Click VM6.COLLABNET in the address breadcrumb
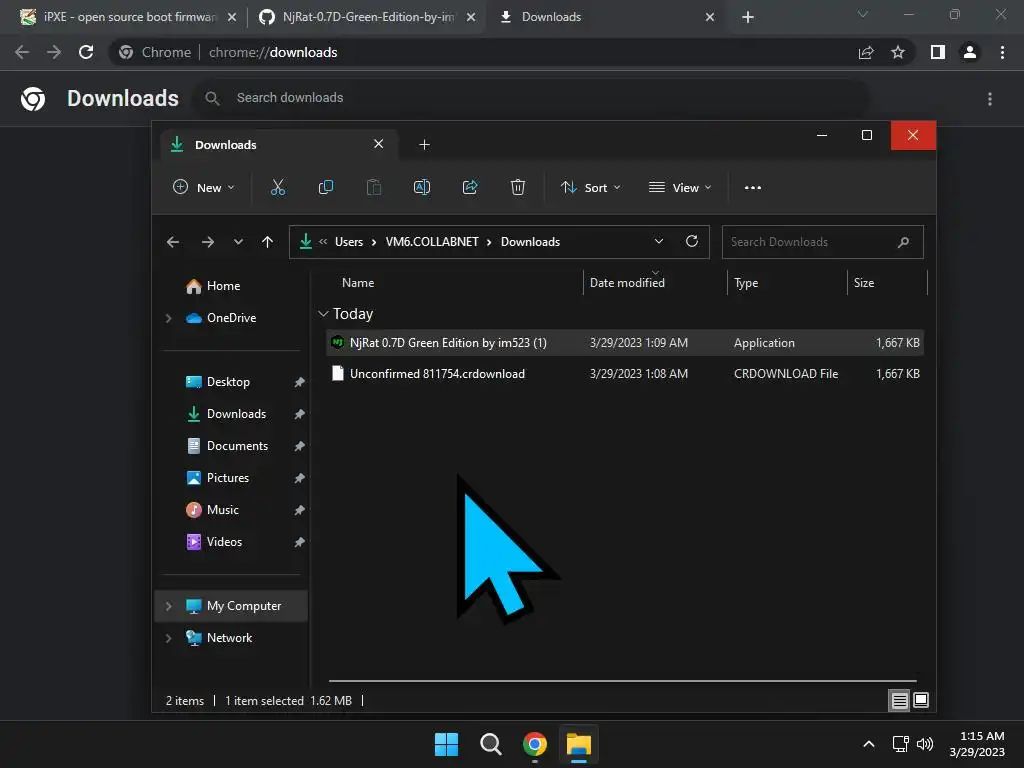The width and height of the screenshot is (1024, 768). coord(432,242)
